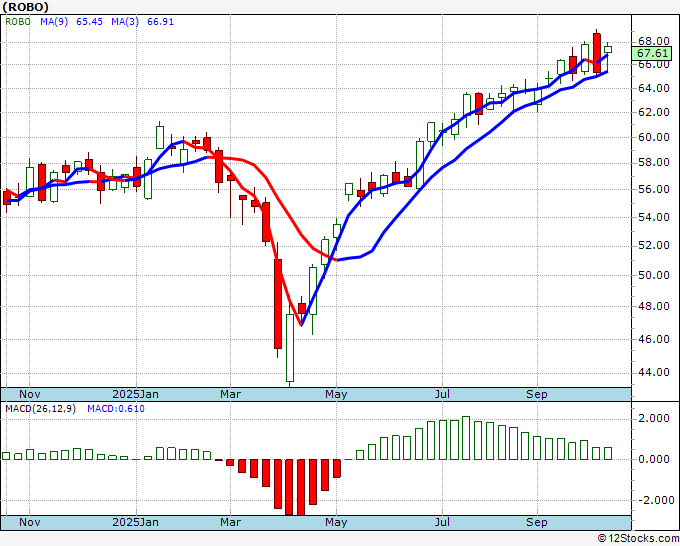
Task: Click the 64.00 price axis label
Action: [654, 88]
